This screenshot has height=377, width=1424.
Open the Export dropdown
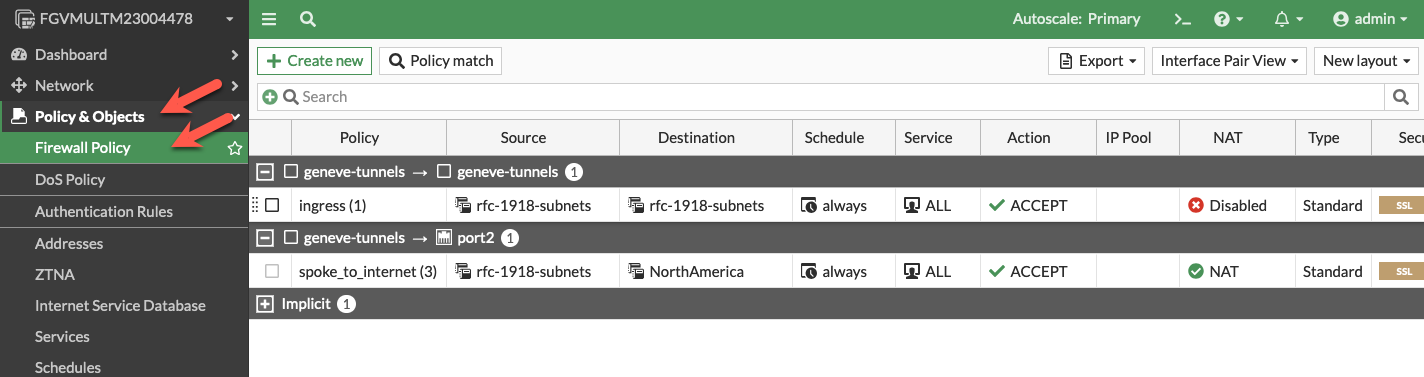click(x=1096, y=61)
